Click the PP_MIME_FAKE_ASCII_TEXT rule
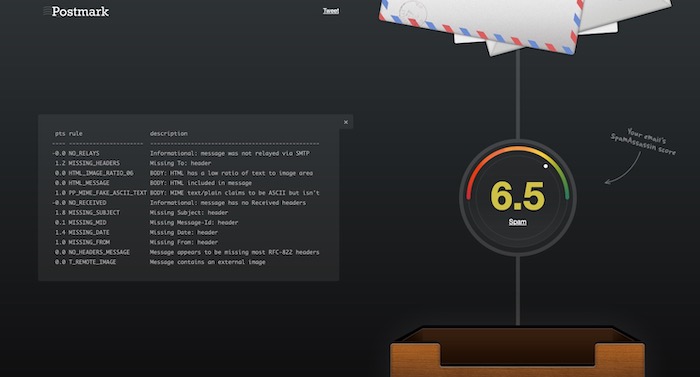The height and width of the screenshot is (377, 700). tap(107, 193)
